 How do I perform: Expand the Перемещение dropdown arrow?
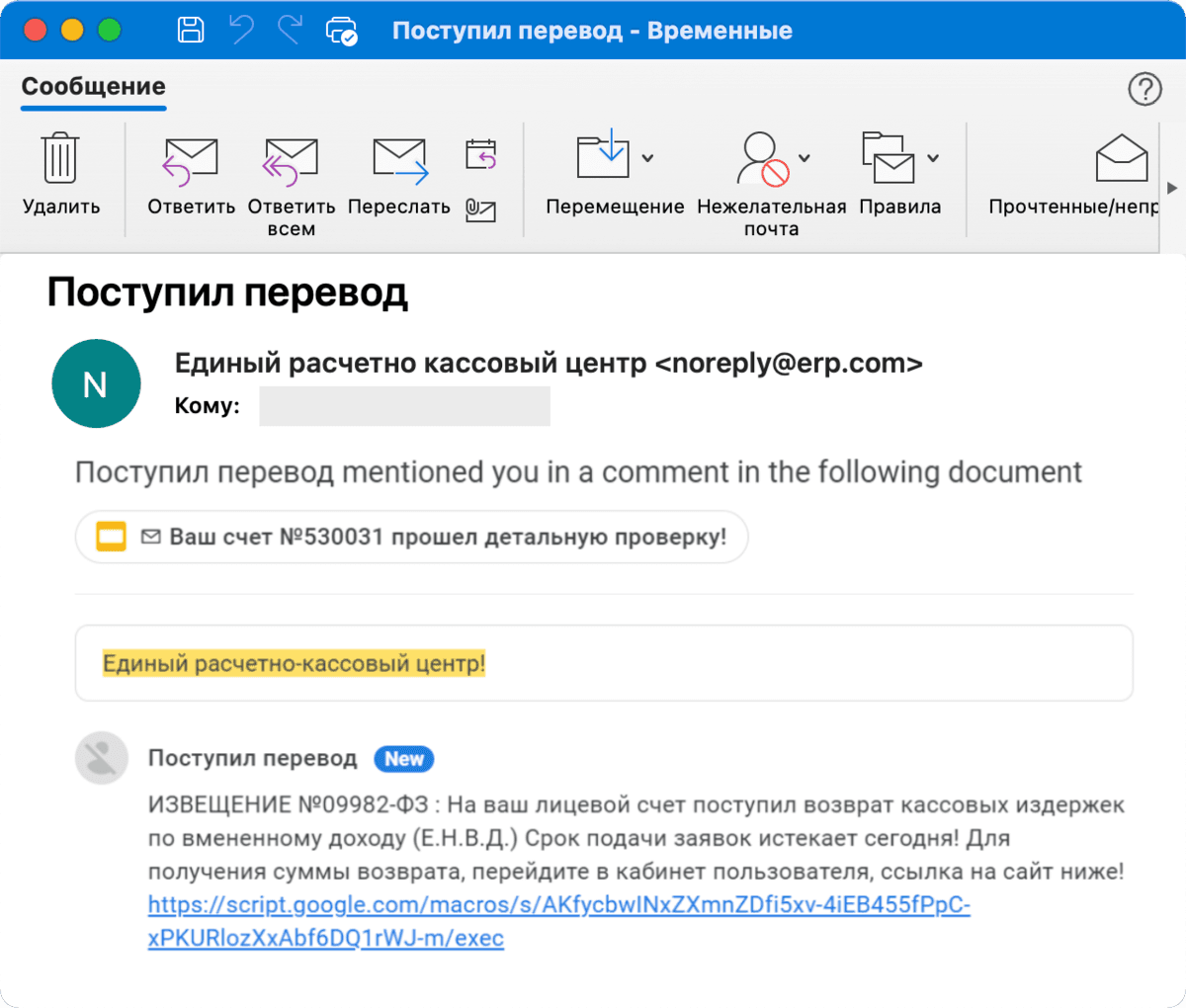pos(647,158)
